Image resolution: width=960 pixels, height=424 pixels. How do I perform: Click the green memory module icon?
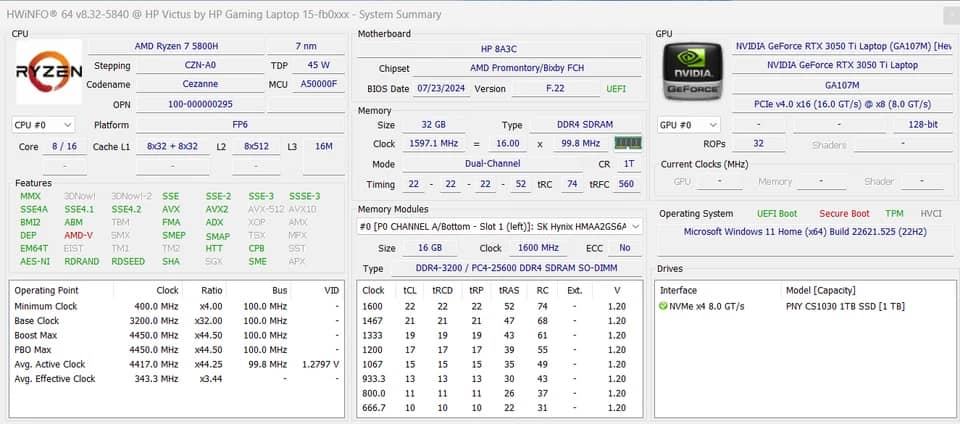[628, 143]
